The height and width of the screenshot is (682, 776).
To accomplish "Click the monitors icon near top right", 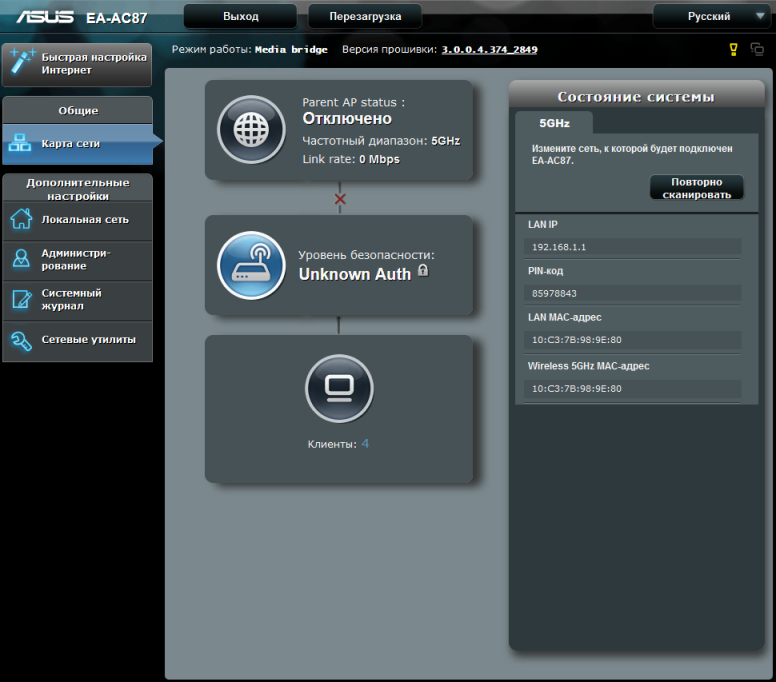I will tap(757, 49).
